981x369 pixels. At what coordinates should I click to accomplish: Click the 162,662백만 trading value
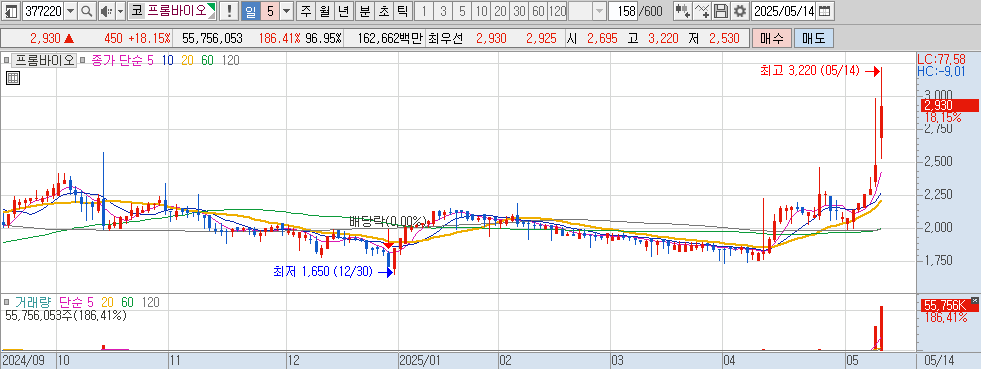pos(390,38)
